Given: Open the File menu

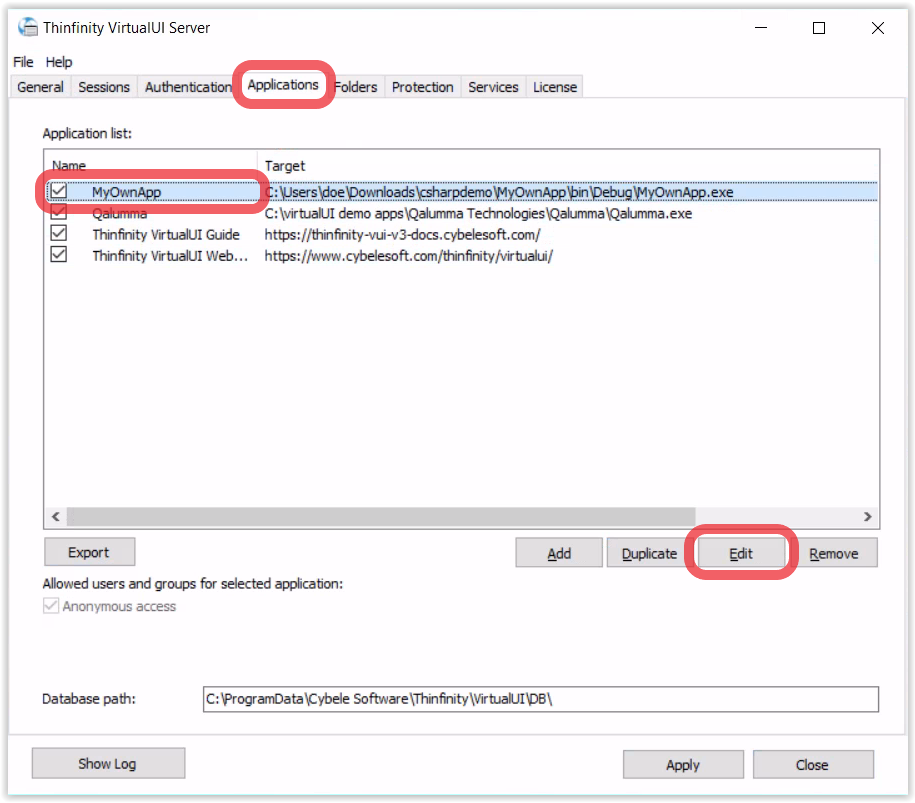Looking at the screenshot, I should click(x=23, y=62).
